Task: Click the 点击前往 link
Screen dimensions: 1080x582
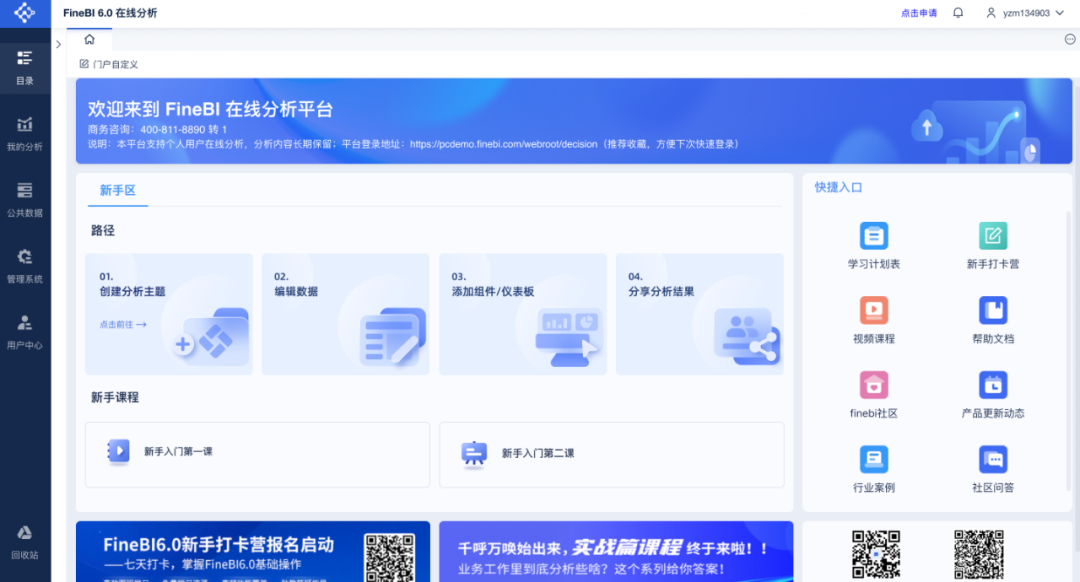Action: click(x=123, y=324)
